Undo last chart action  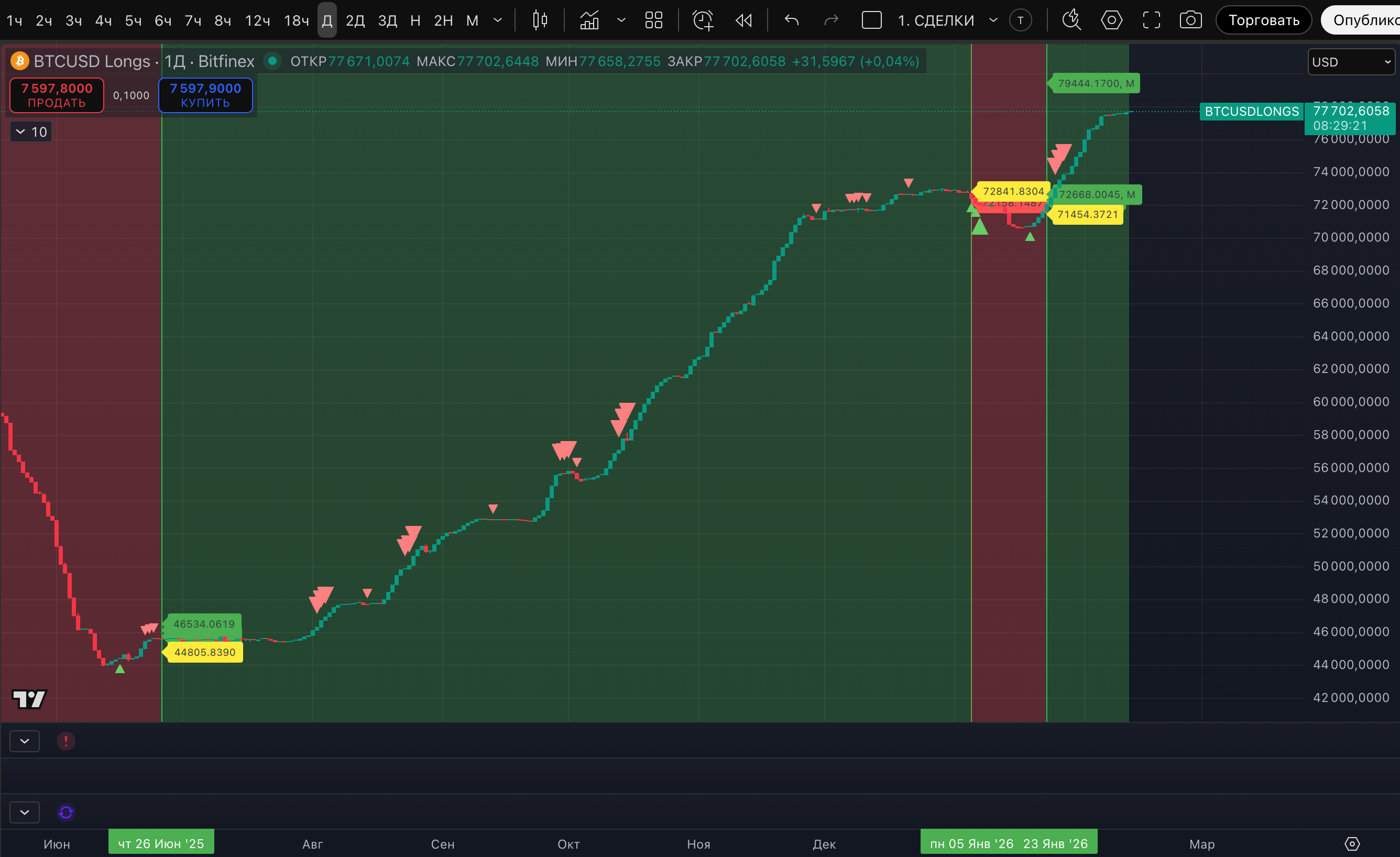point(792,20)
